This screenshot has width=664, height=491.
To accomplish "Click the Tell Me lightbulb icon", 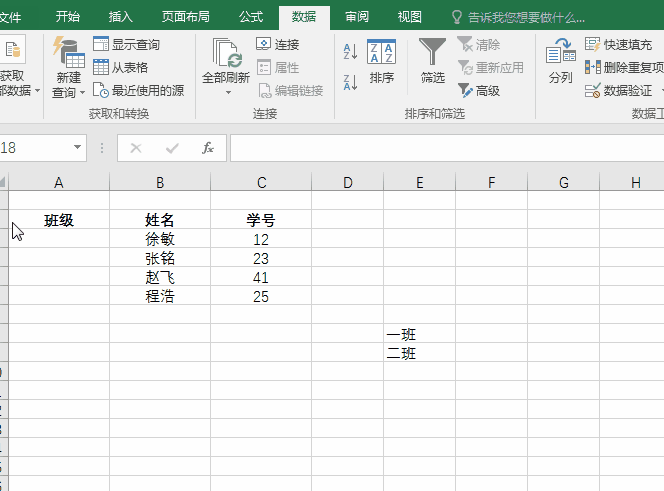I will [456, 17].
